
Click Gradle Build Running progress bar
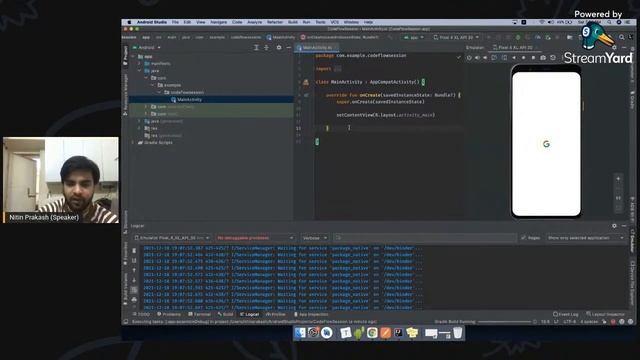504,322
